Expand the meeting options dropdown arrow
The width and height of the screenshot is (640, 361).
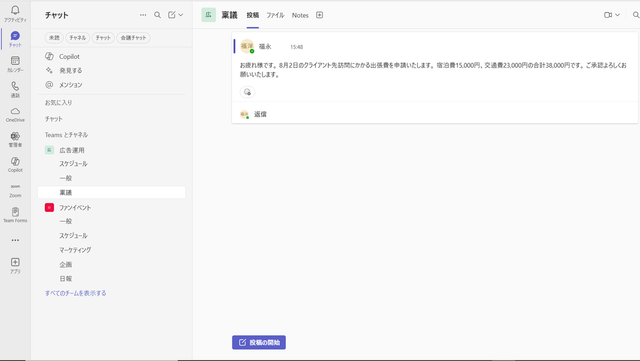(618, 15)
